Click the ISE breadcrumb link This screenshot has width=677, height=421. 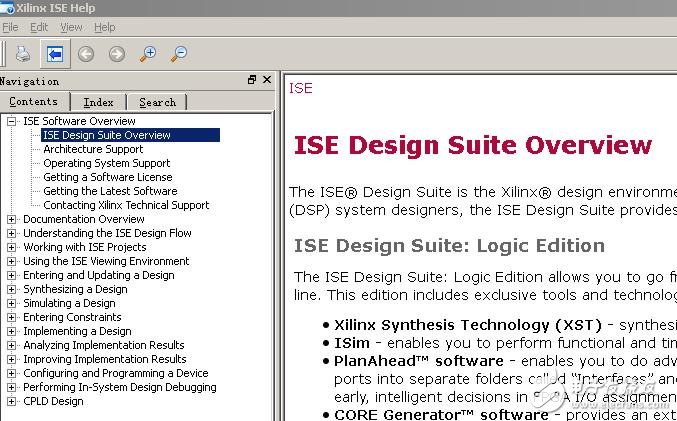[301, 88]
